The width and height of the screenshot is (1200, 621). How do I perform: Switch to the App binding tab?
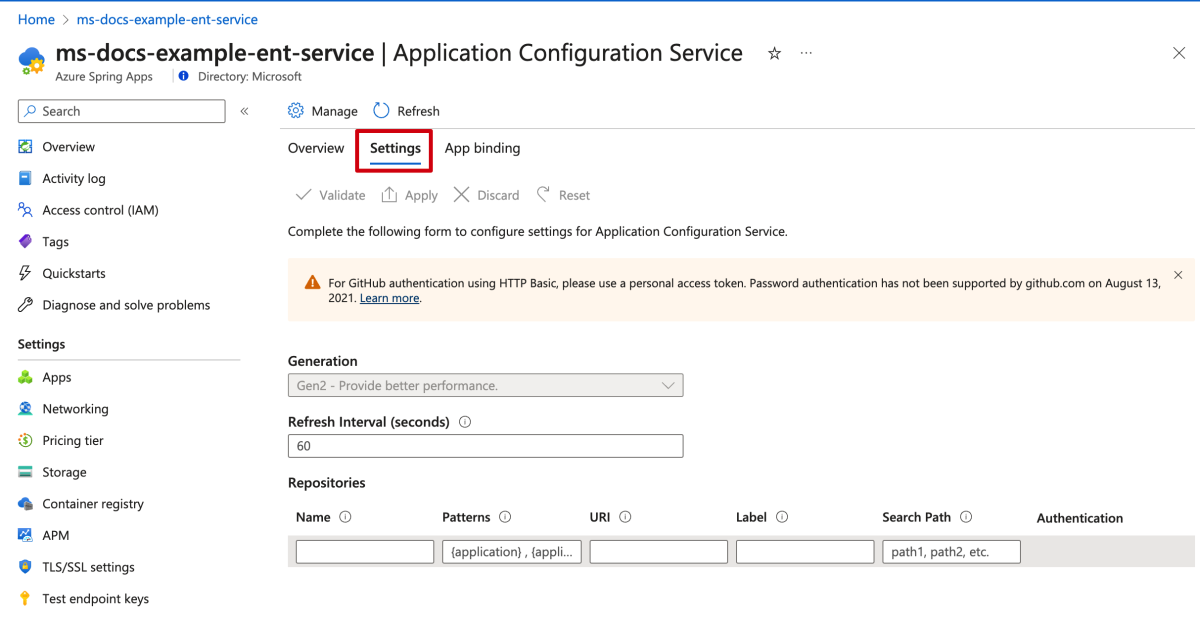[x=482, y=148]
